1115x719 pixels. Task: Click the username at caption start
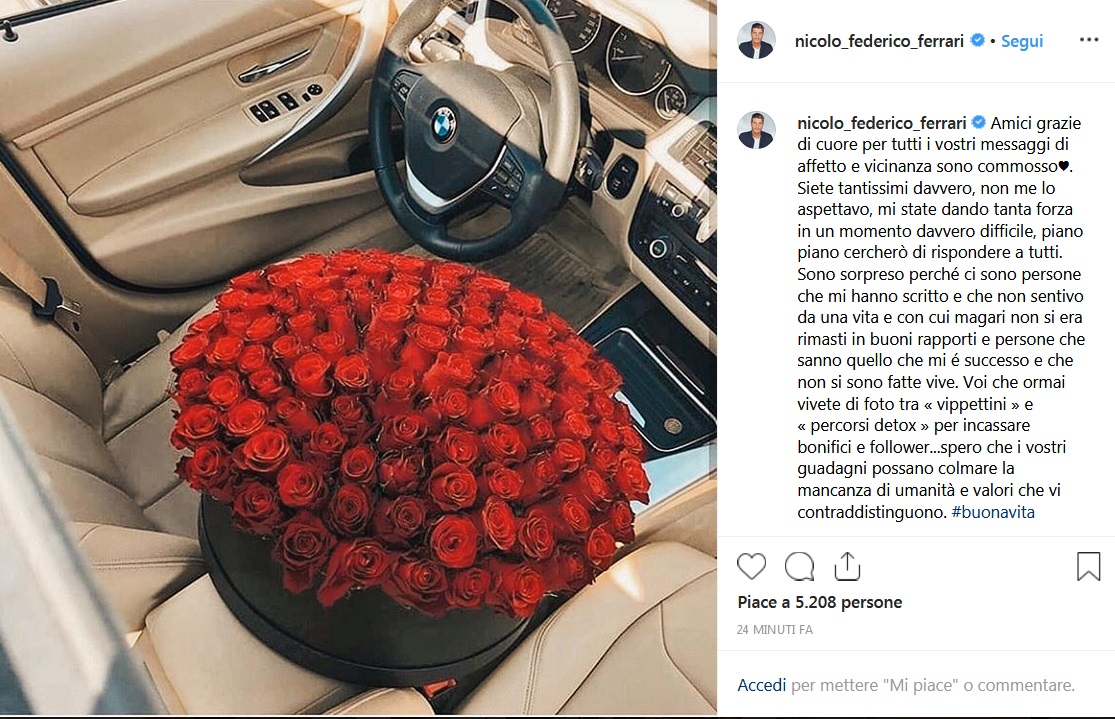(x=882, y=123)
